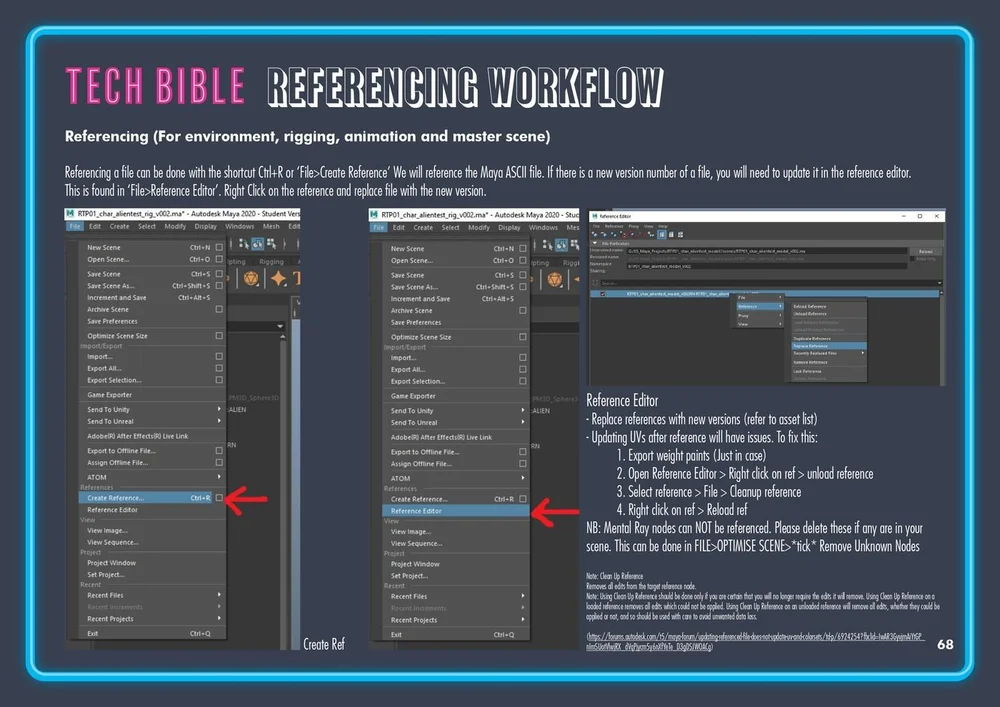Click option box beside Export All, left Maya window
The height and width of the screenshot is (707, 1000).
click(219, 368)
